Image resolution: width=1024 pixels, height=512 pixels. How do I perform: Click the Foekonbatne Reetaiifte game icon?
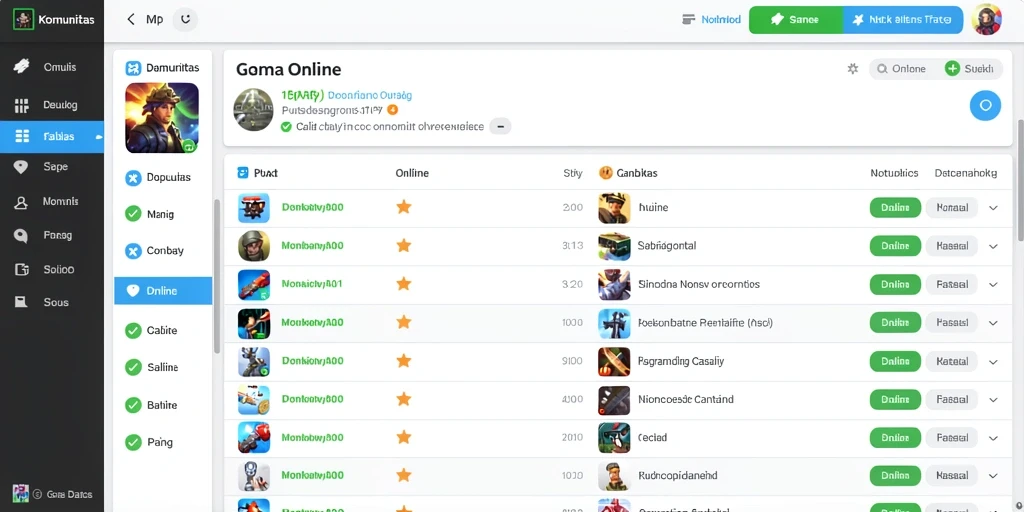tap(614, 323)
